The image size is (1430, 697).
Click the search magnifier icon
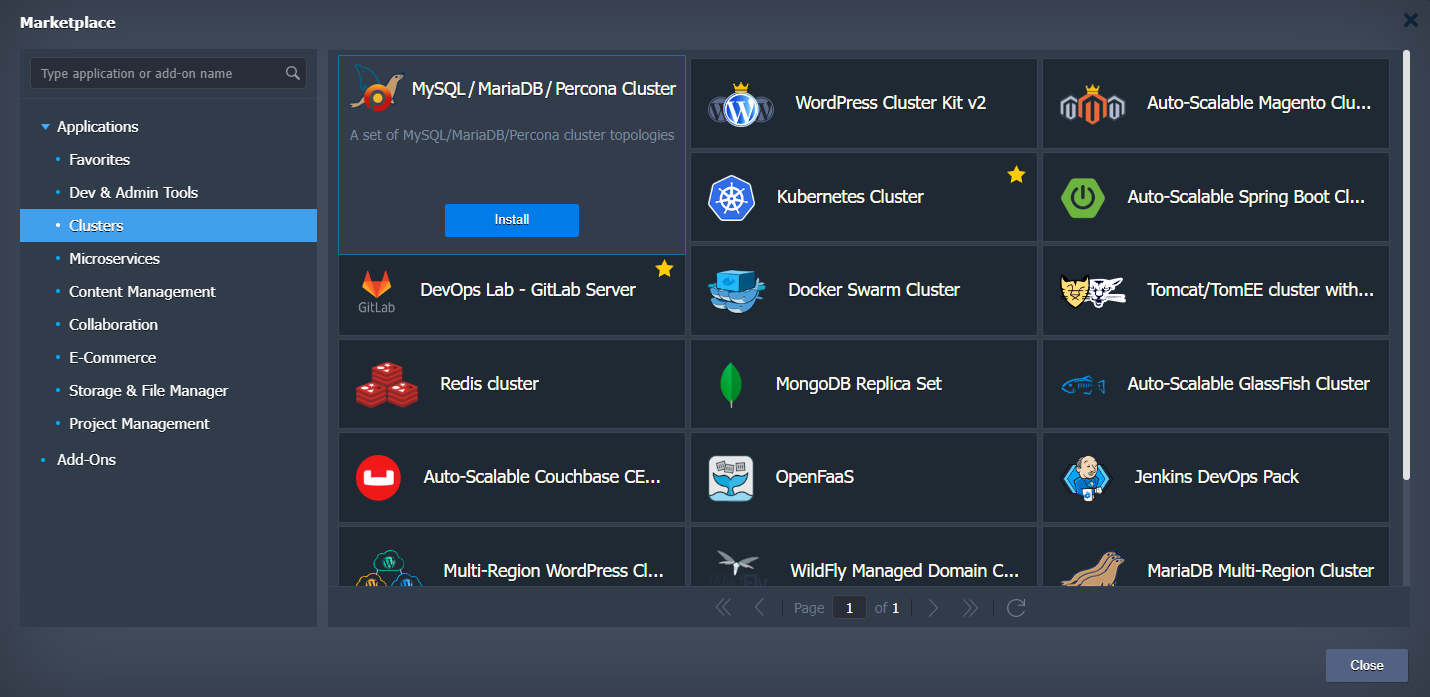pos(293,73)
